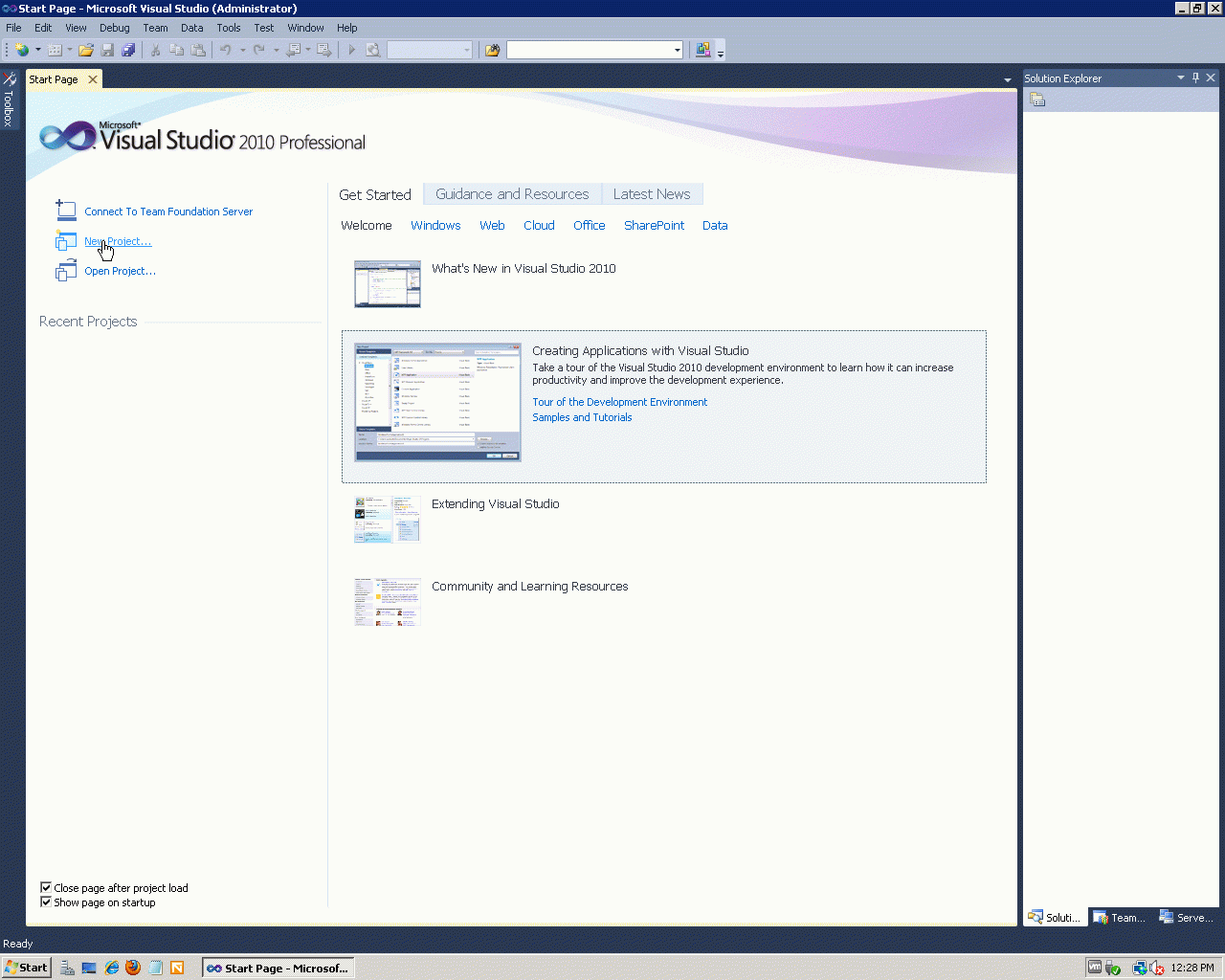This screenshot has height=980, width=1225.
Task: Click the Open File folder icon
Action: pyautogui.click(x=86, y=50)
